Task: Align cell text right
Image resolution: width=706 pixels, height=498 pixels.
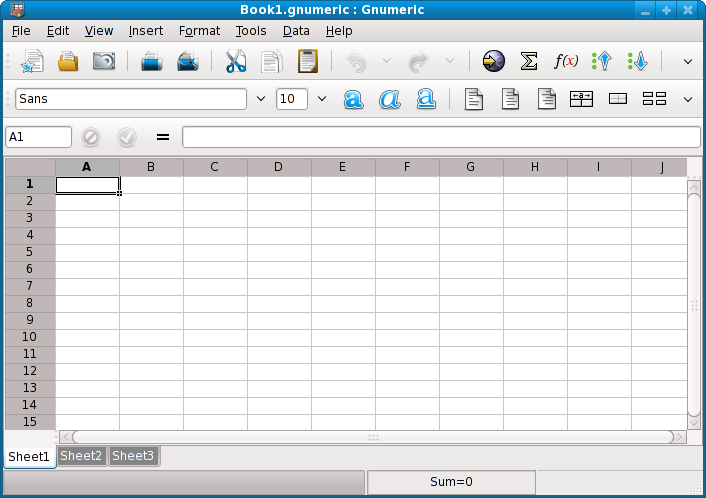Action: [546, 99]
